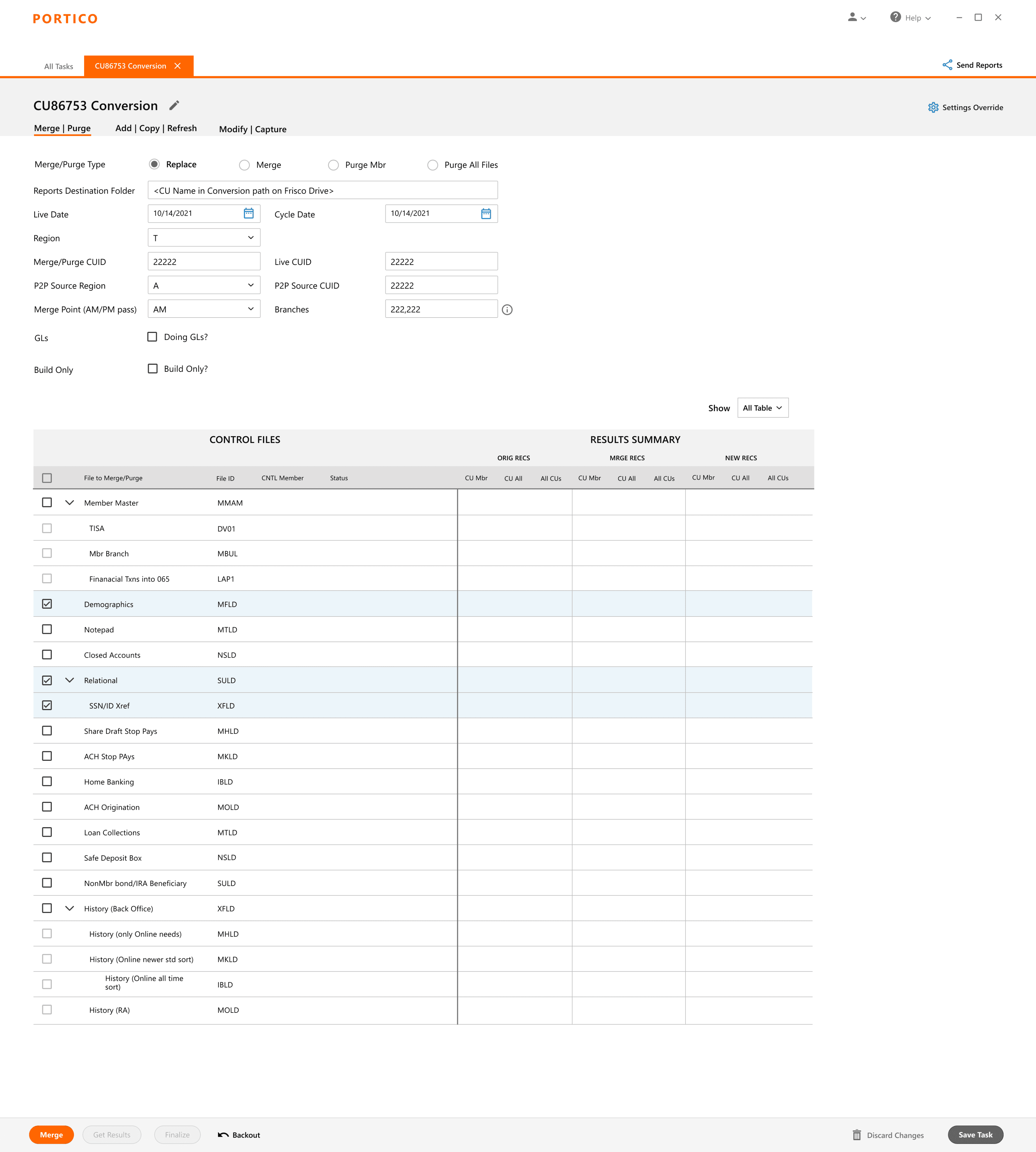Switch to the All Tasks tab
This screenshot has height=1152, width=1036.
[59, 67]
